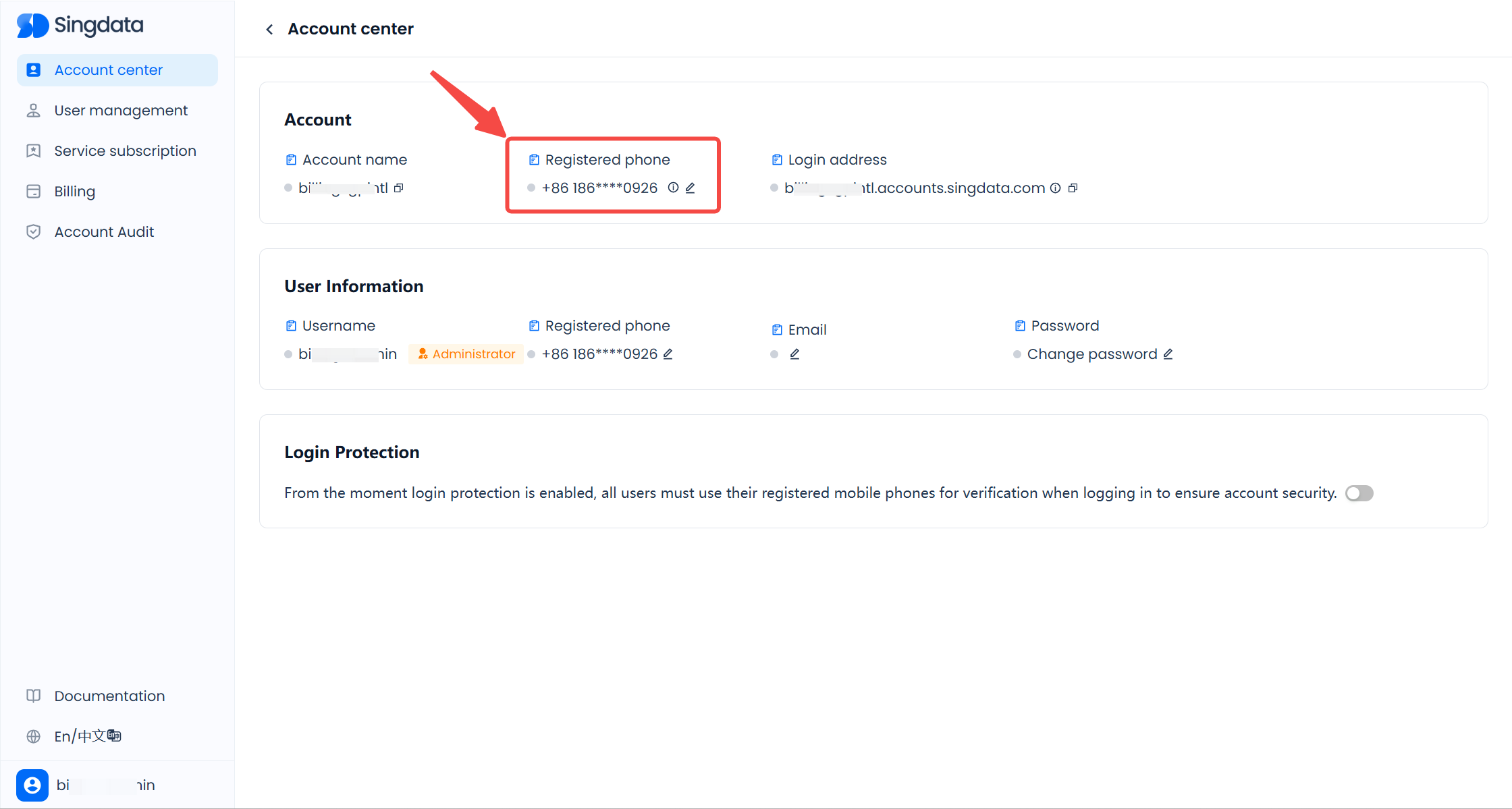Viewport: 1512px width, 809px height.
Task: Click the user profile avatar
Action: click(x=32, y=785)
